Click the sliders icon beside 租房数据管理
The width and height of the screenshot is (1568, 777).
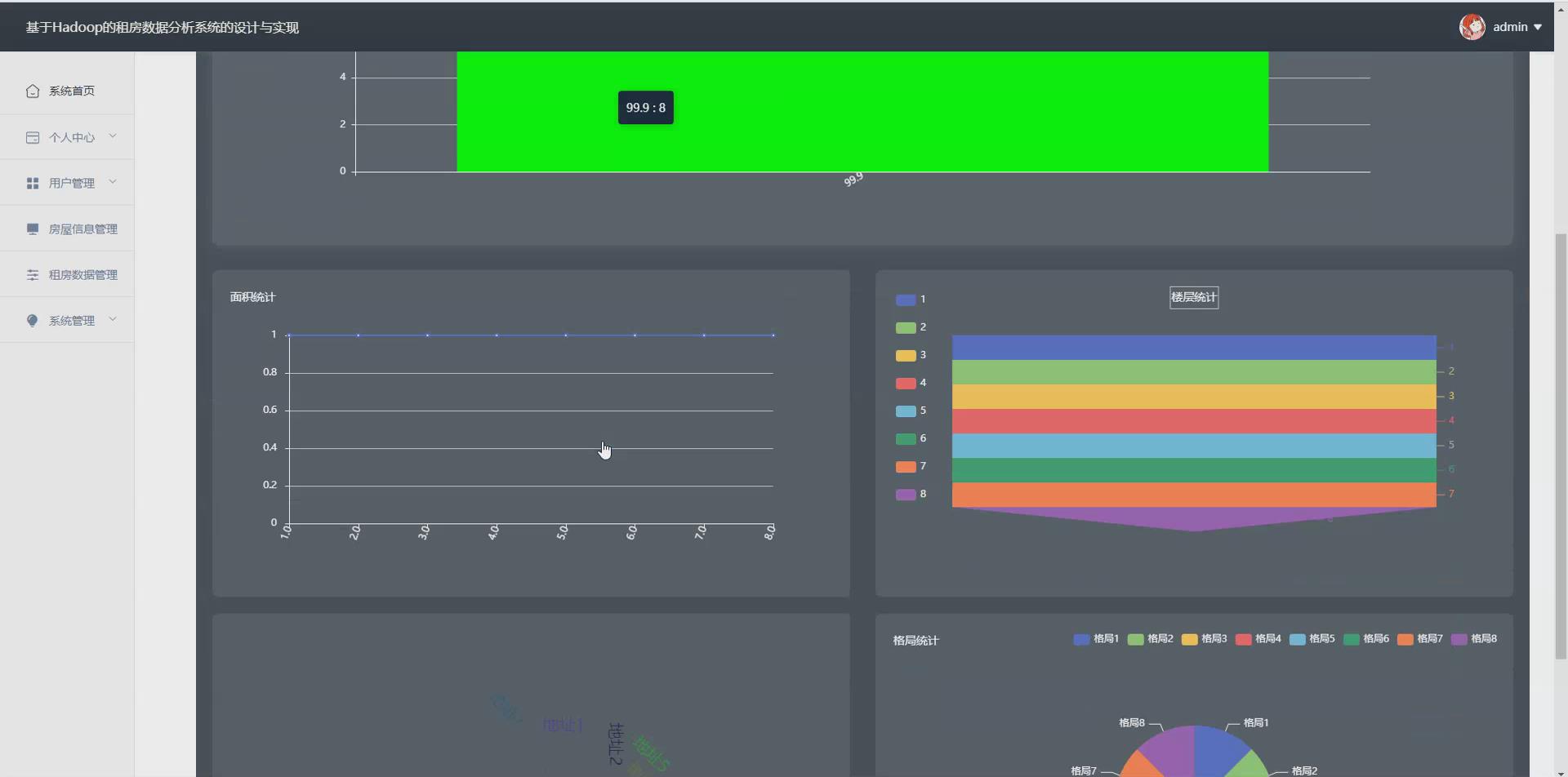click(x=33, y=274)
